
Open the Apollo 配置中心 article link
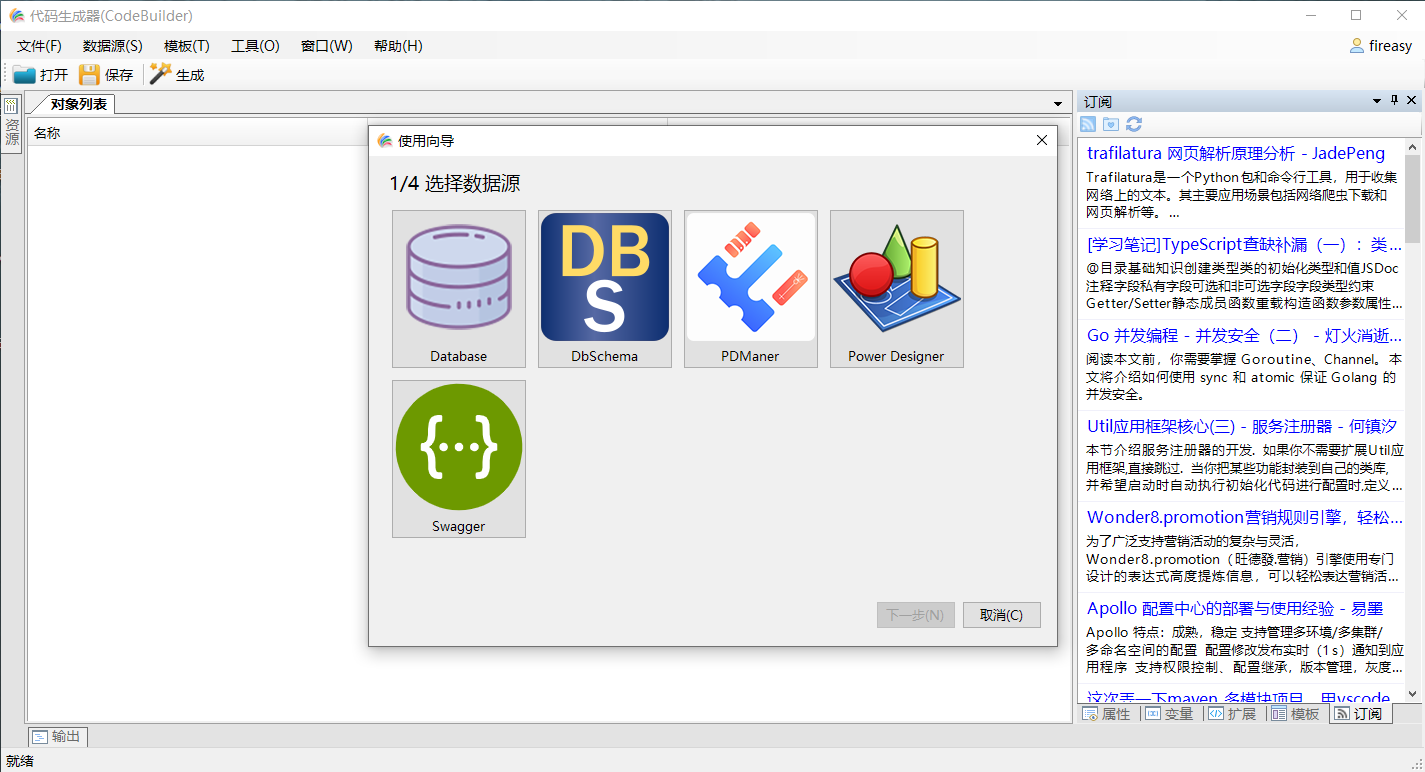[x=1235, y=608]
